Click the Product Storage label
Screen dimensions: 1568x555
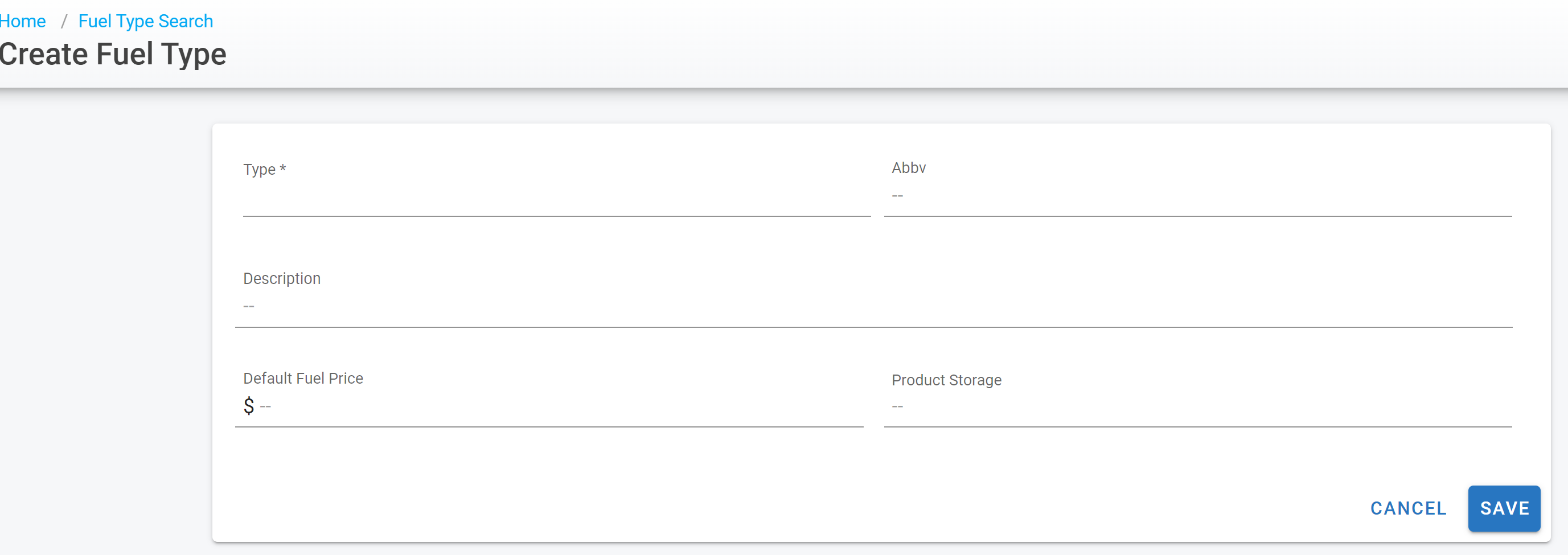coord(946,380)
